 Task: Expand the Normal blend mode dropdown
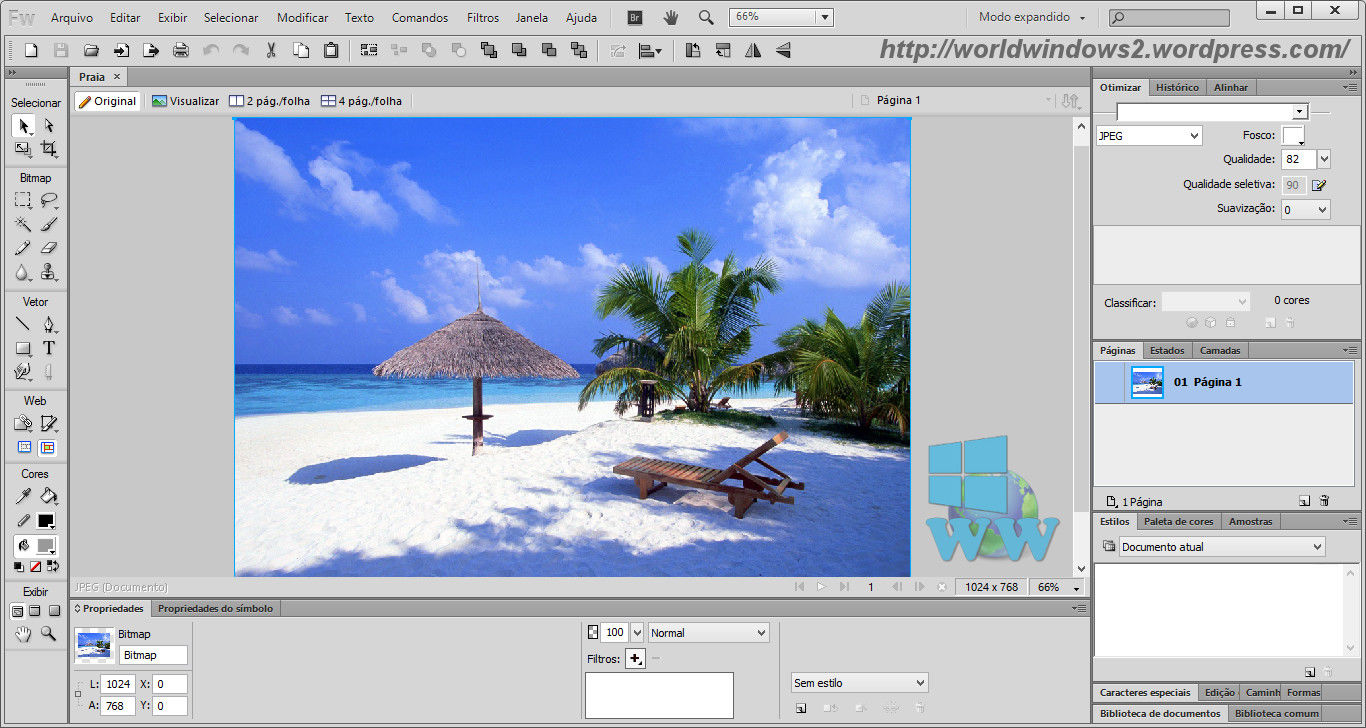pos(708,633)
